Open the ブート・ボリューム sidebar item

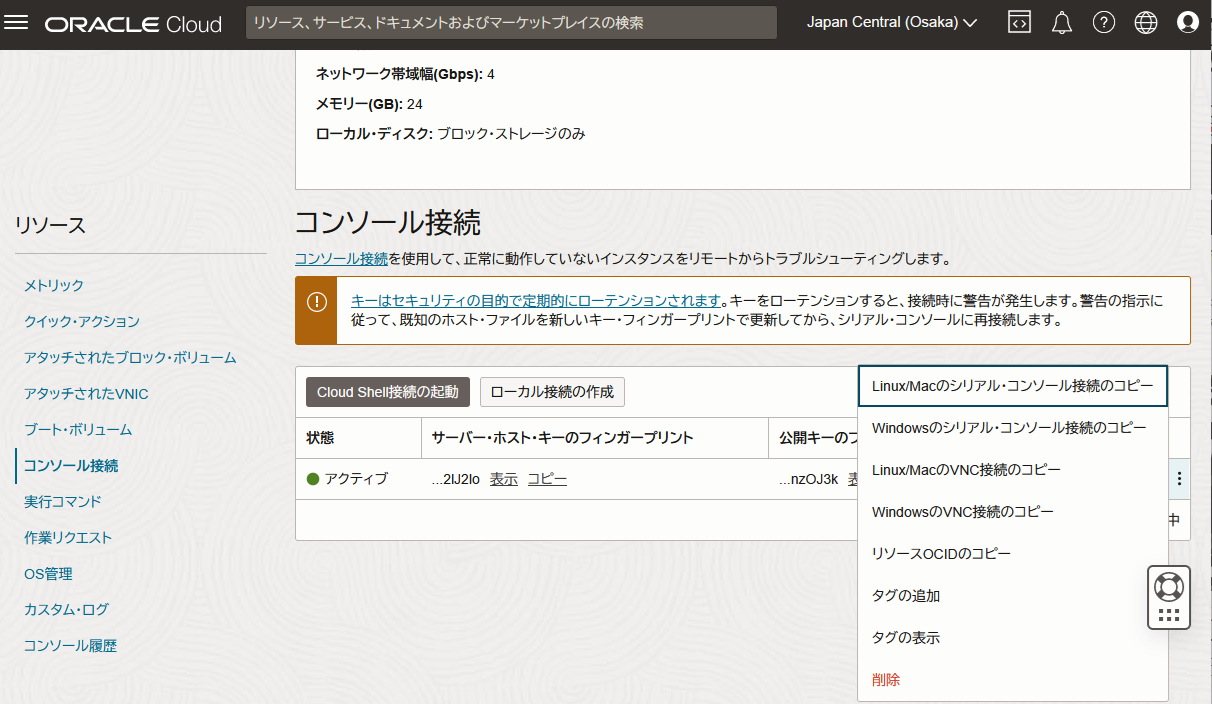click(78, 430)
